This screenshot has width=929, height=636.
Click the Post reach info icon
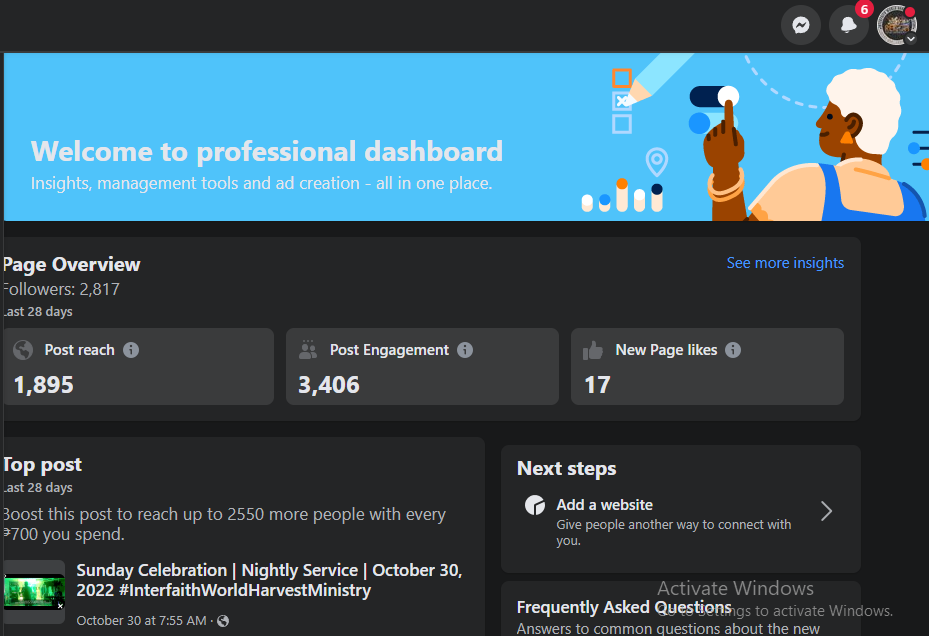point(131,350)
